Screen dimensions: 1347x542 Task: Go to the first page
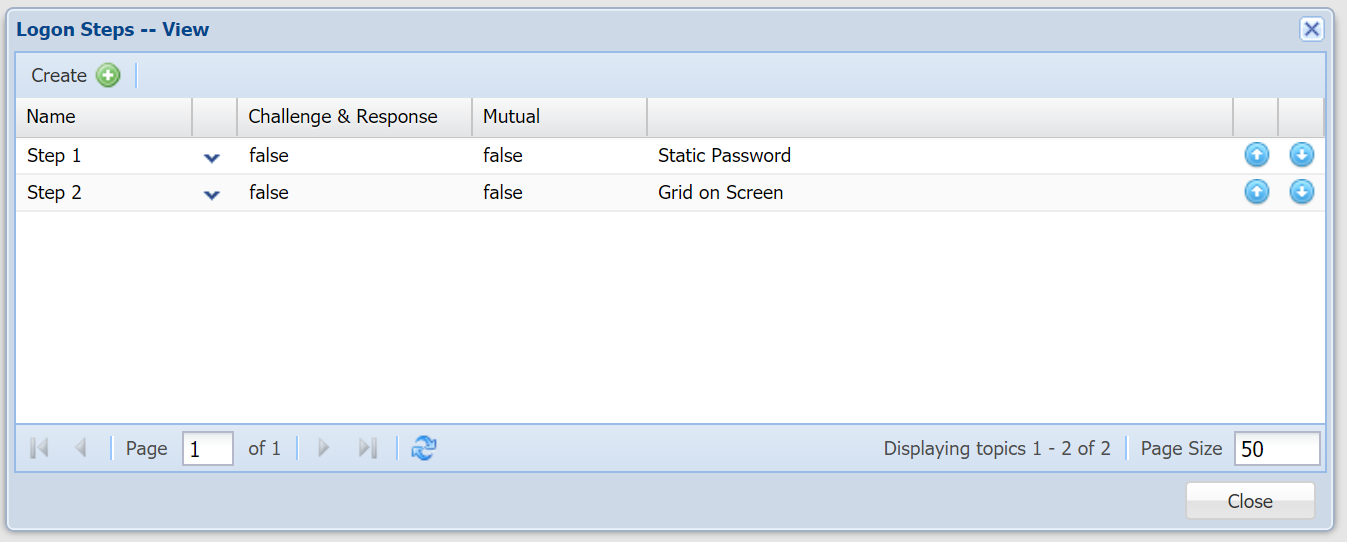point(40,448)
